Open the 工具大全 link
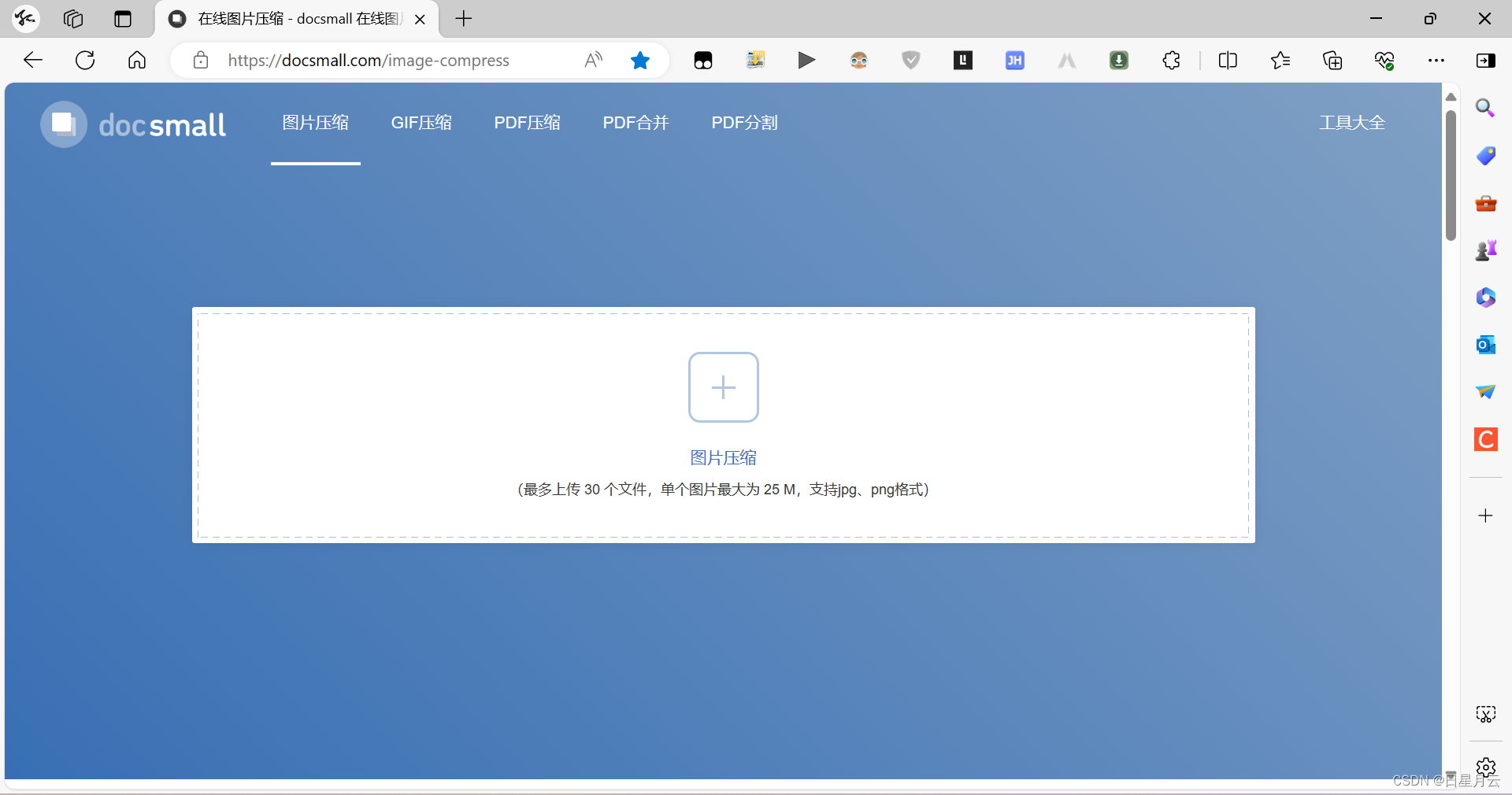This screenshot has height=795, width=1512. pyautogui.click(x=1351, y=123)
